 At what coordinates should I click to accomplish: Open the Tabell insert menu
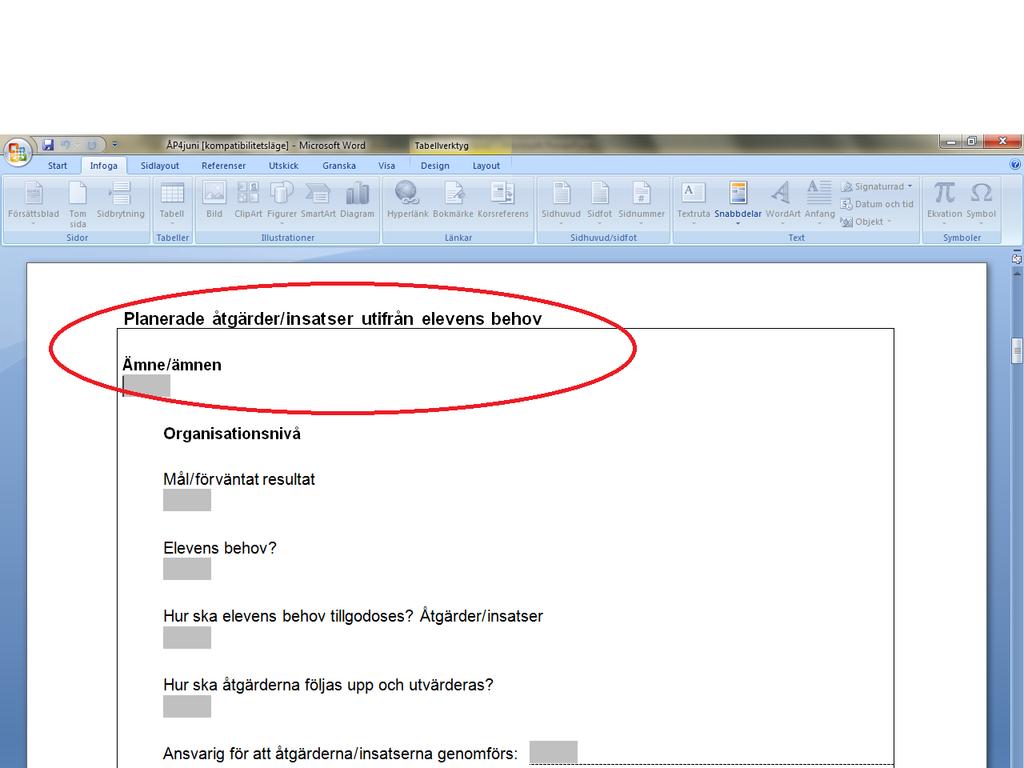point(172,202)
